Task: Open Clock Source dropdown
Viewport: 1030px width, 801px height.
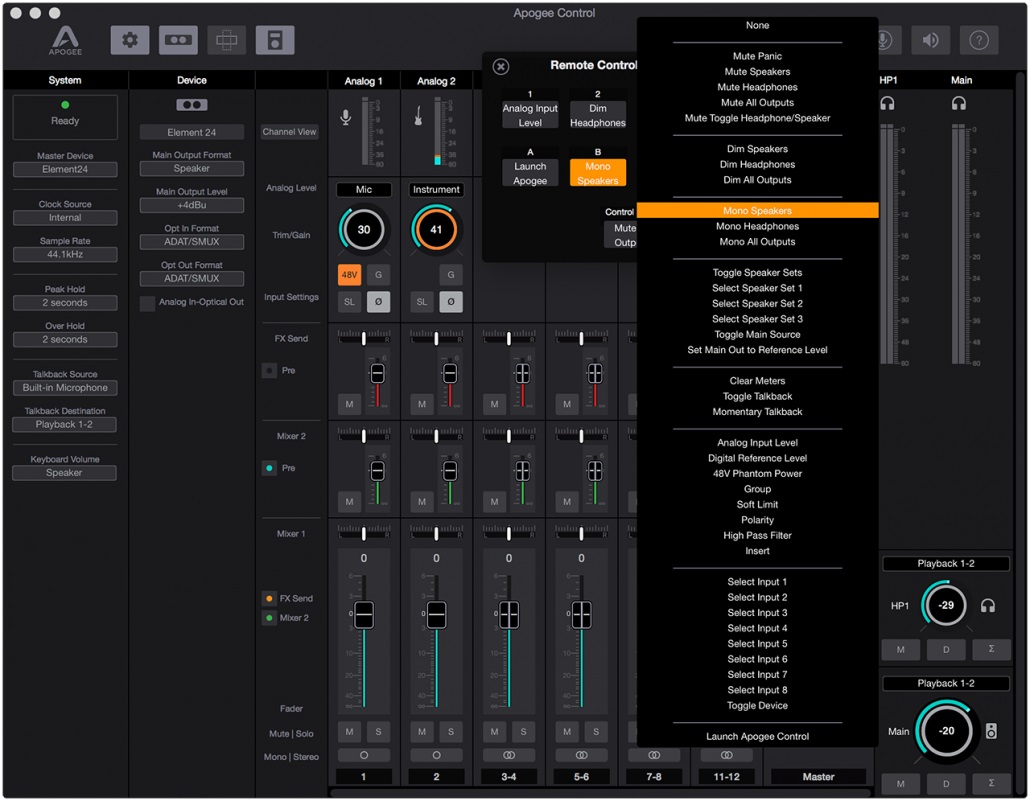Action: [65, 218]
